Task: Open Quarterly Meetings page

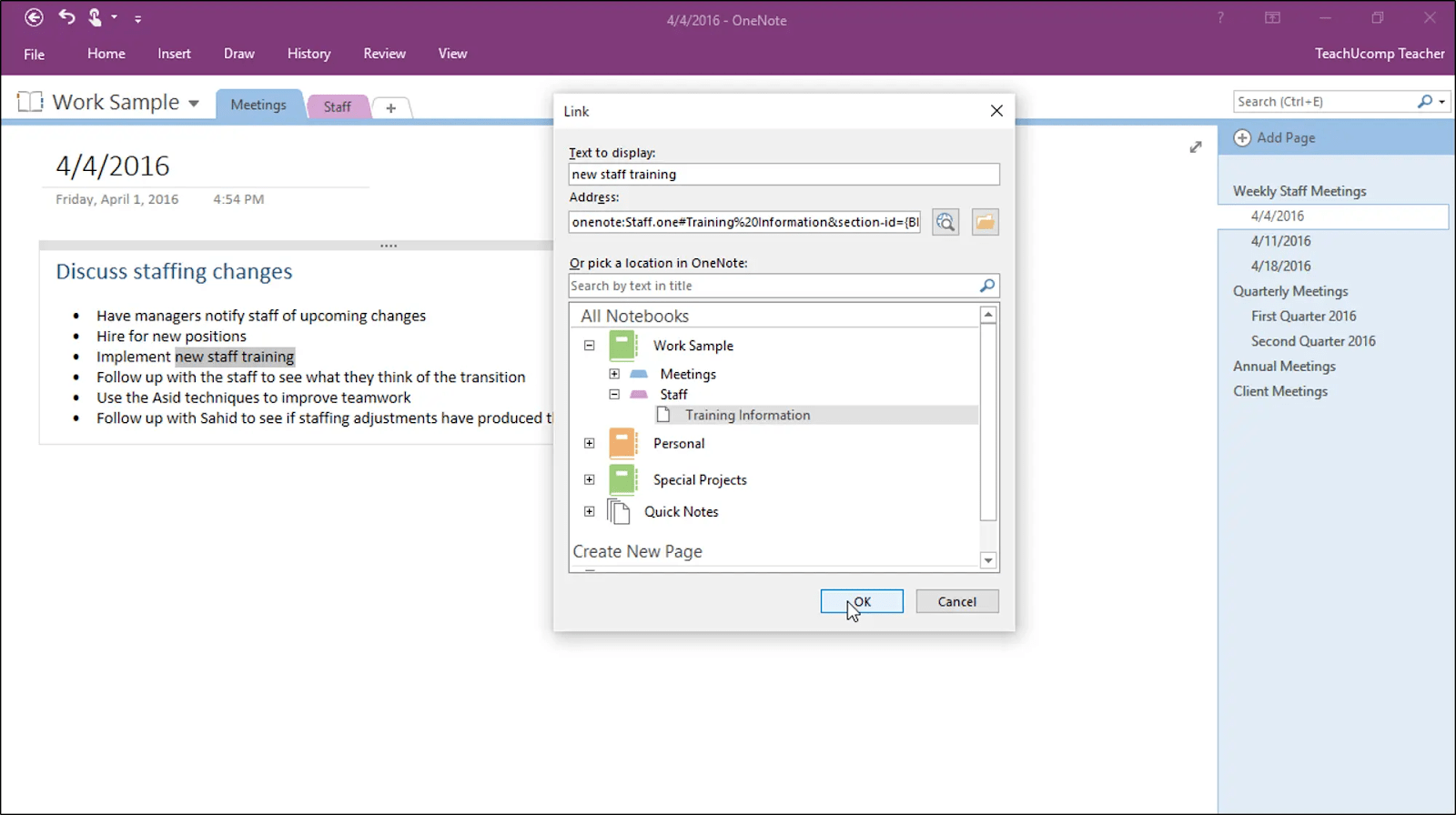Action: [x=1290, y=291]
